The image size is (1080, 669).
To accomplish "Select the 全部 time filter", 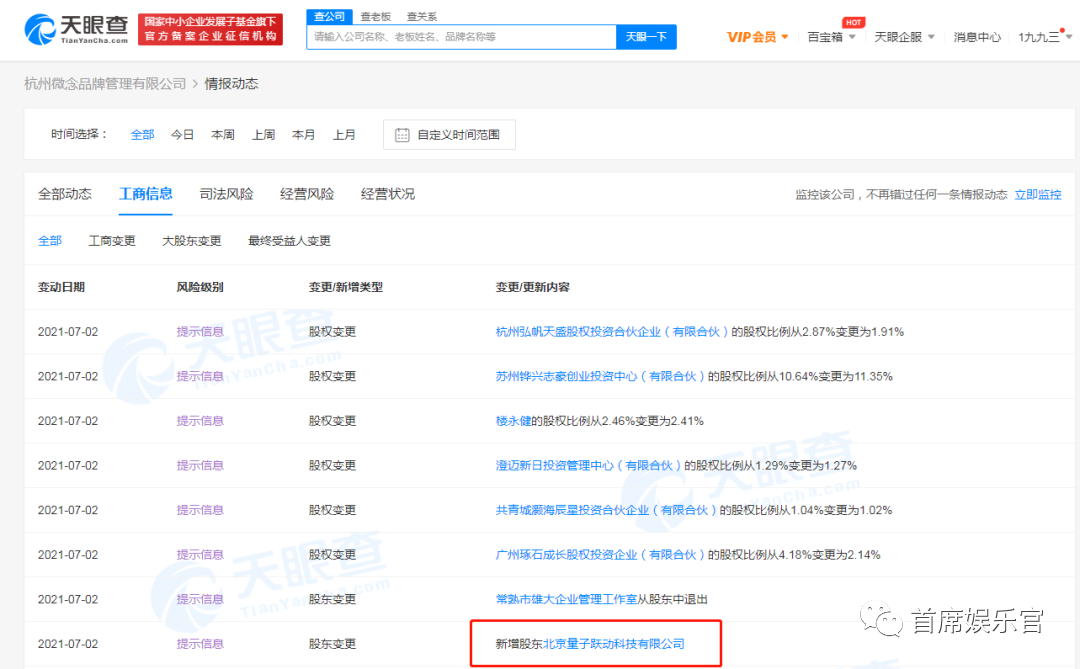I will point(143,135).
